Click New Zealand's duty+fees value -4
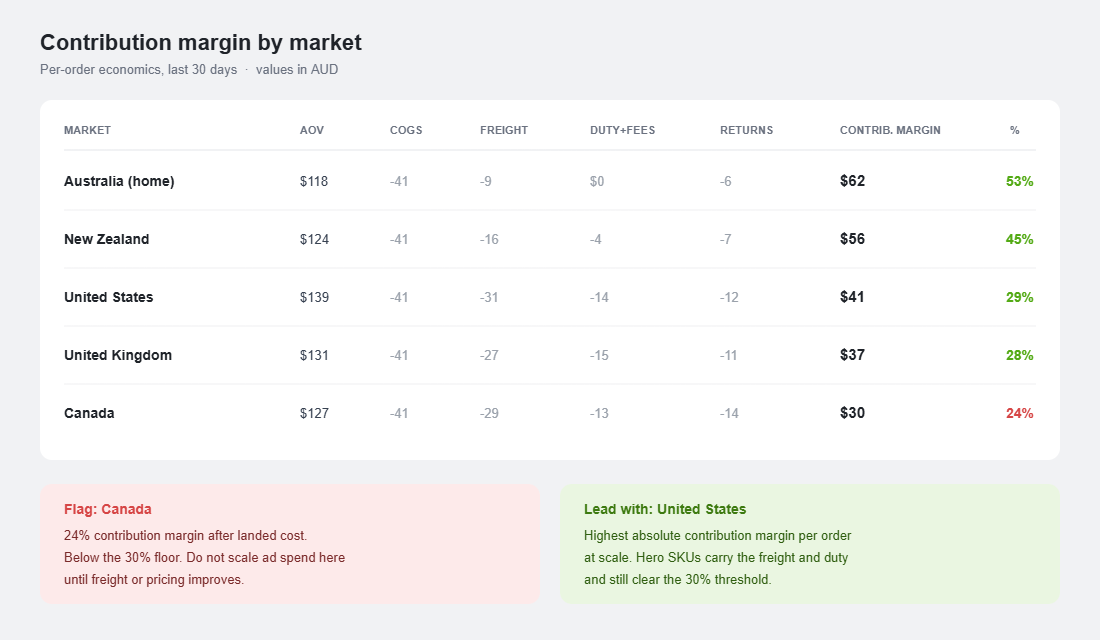1100x640 pixels. click(x=596, y=239)
